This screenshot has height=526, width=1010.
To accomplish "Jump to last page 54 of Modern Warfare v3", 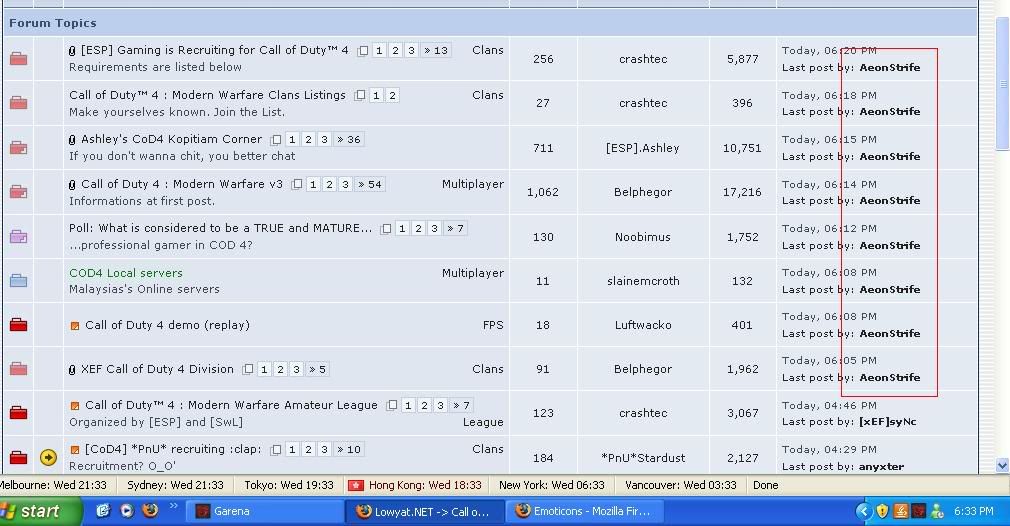I will tap(370, 185).
